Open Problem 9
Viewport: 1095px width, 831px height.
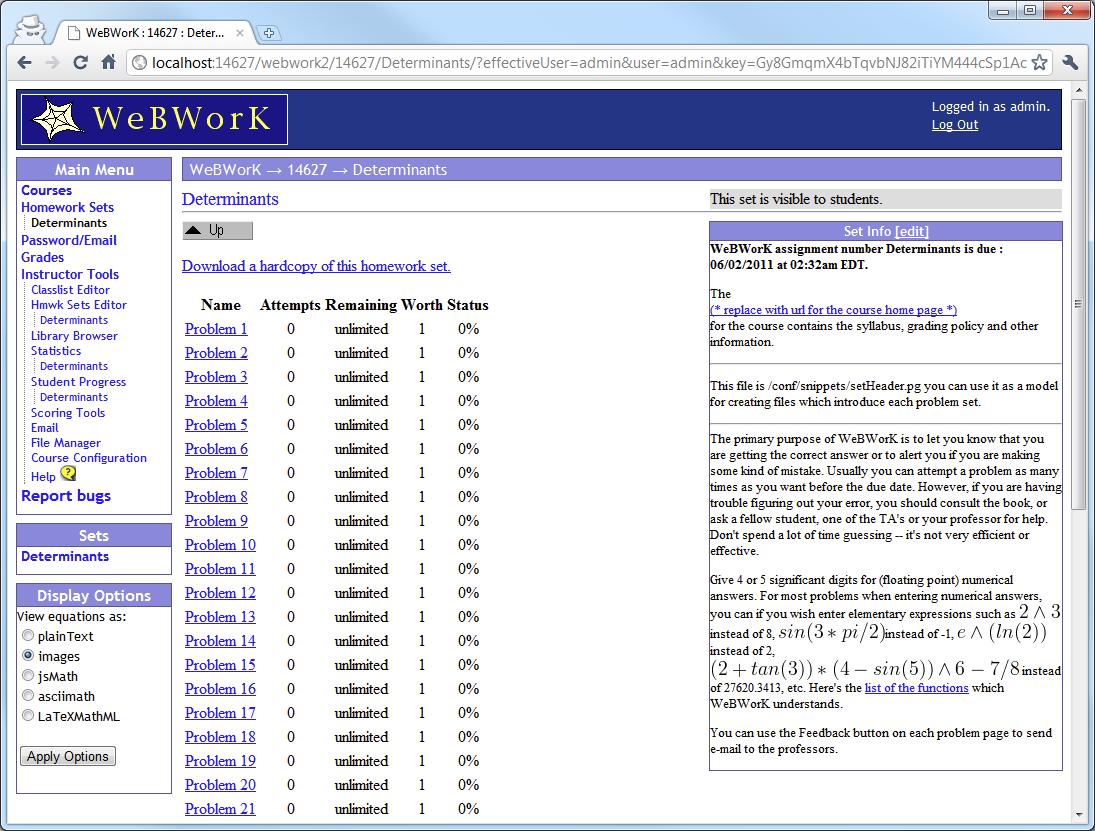coord(216,521)
